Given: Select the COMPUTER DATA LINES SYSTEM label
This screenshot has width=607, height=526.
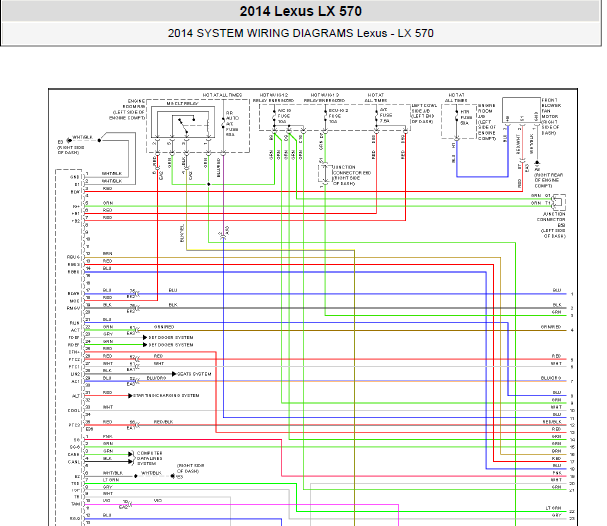Looking at the screenshot, I should (x=149, y=458).
